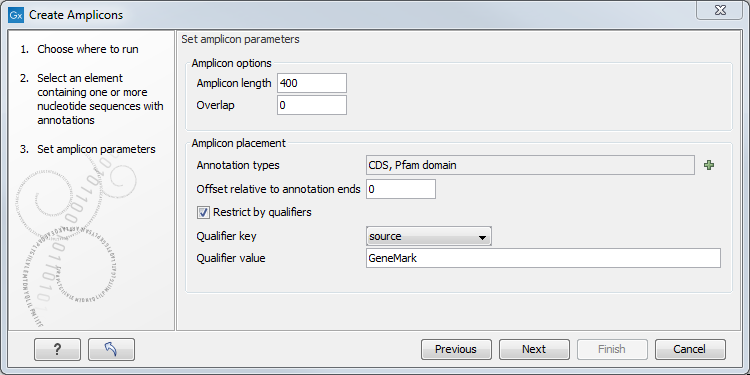Click the Gx application icon in title bar
The height and width of the screenshot is (375, 750).
16,15
